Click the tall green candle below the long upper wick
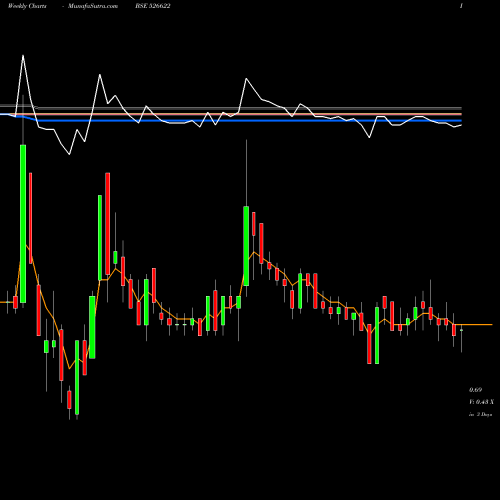The width and height of the screenshot is (500, 500). point(246,246)
